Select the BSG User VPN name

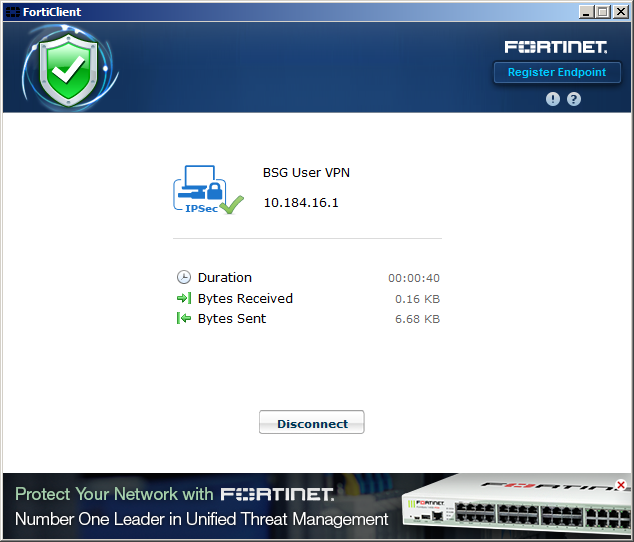(306, 173)
